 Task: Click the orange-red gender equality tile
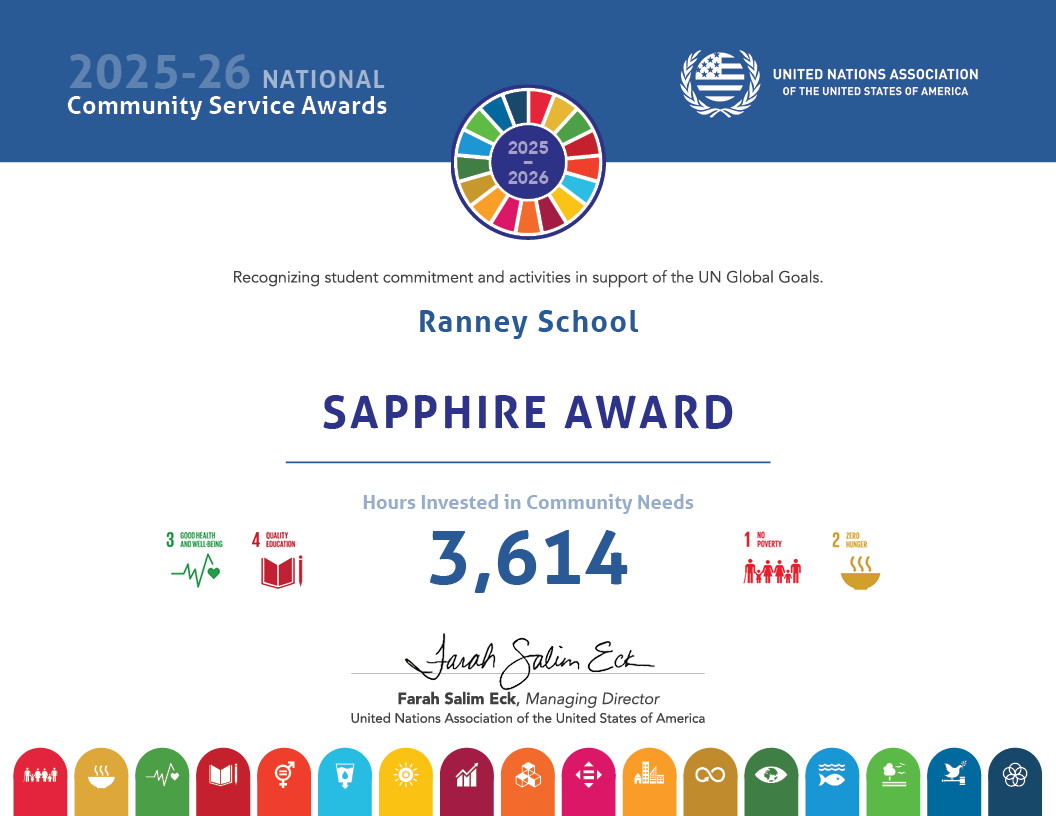coord(284,782)
